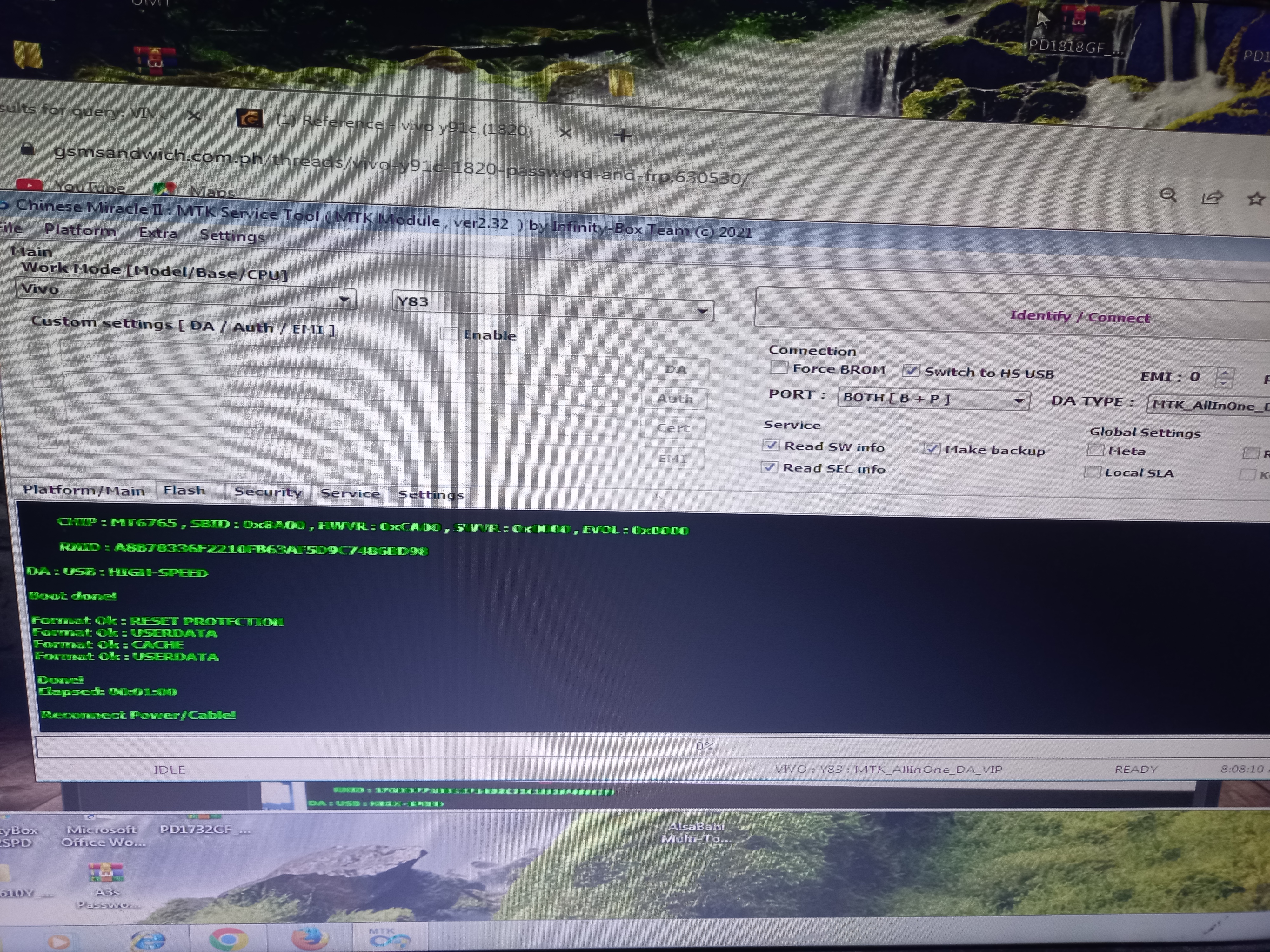Open the Extra menu
Image resolution: width=1270 pixels, height=952 pixels.
158,232
